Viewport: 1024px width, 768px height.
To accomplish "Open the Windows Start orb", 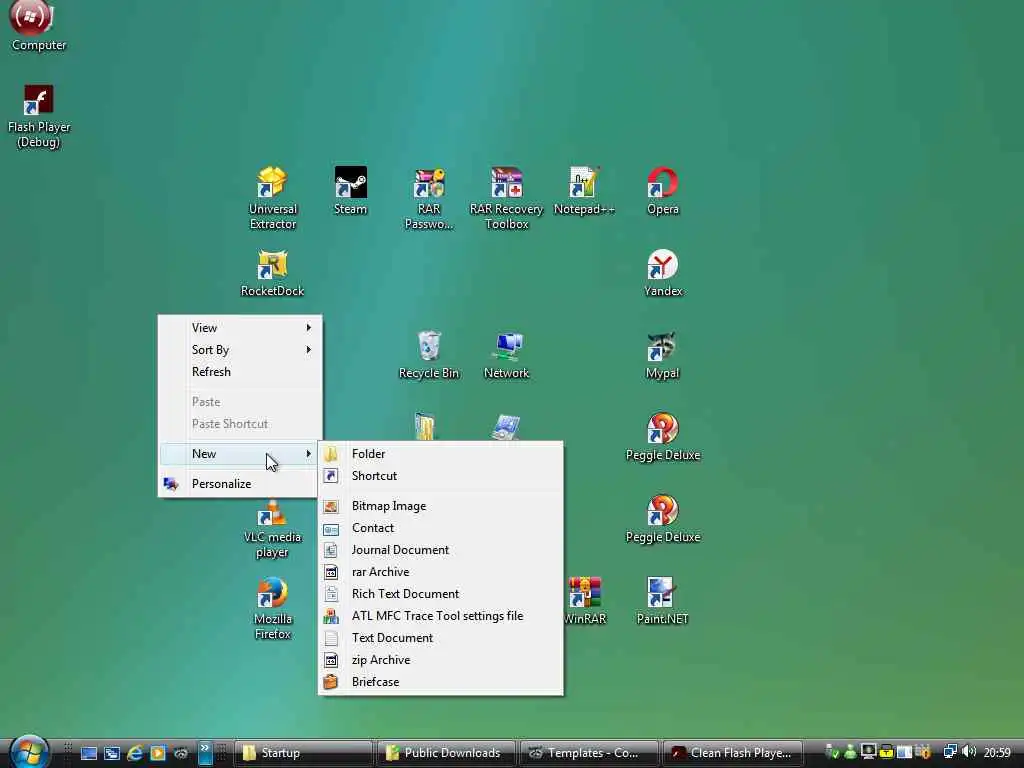I will point(29,752).
